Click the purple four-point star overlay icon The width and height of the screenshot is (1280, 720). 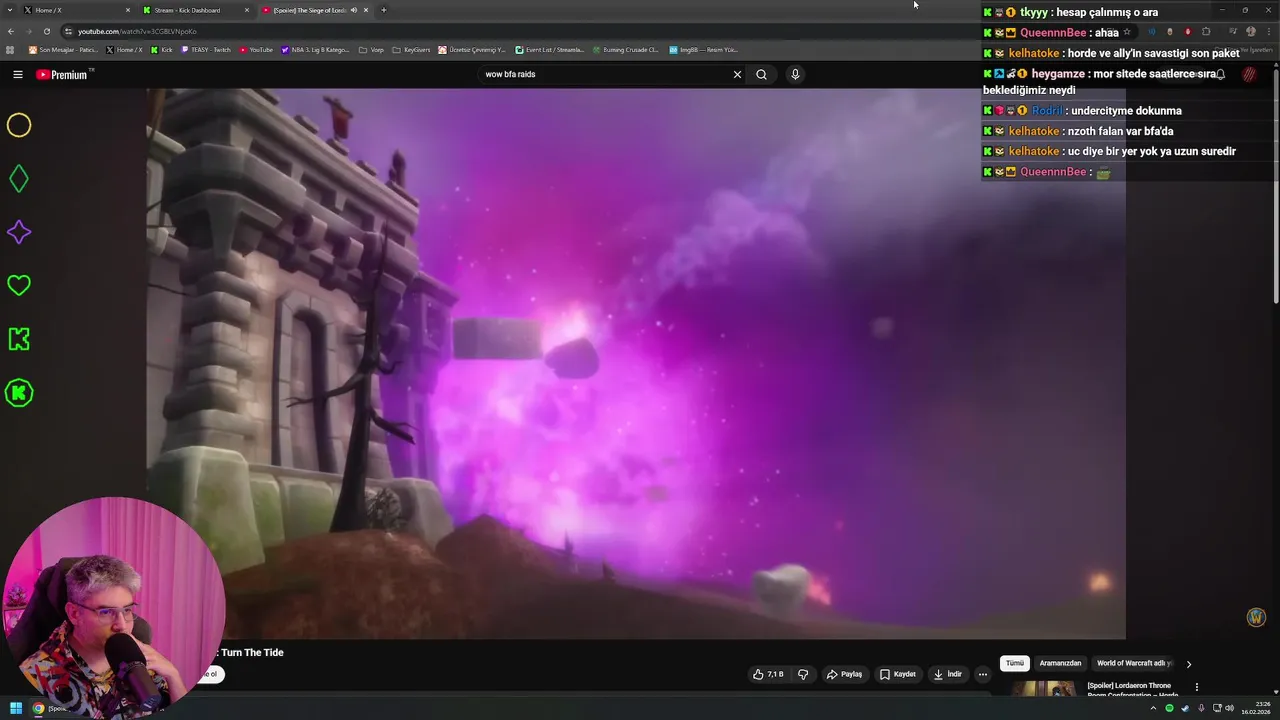point(19,232)
